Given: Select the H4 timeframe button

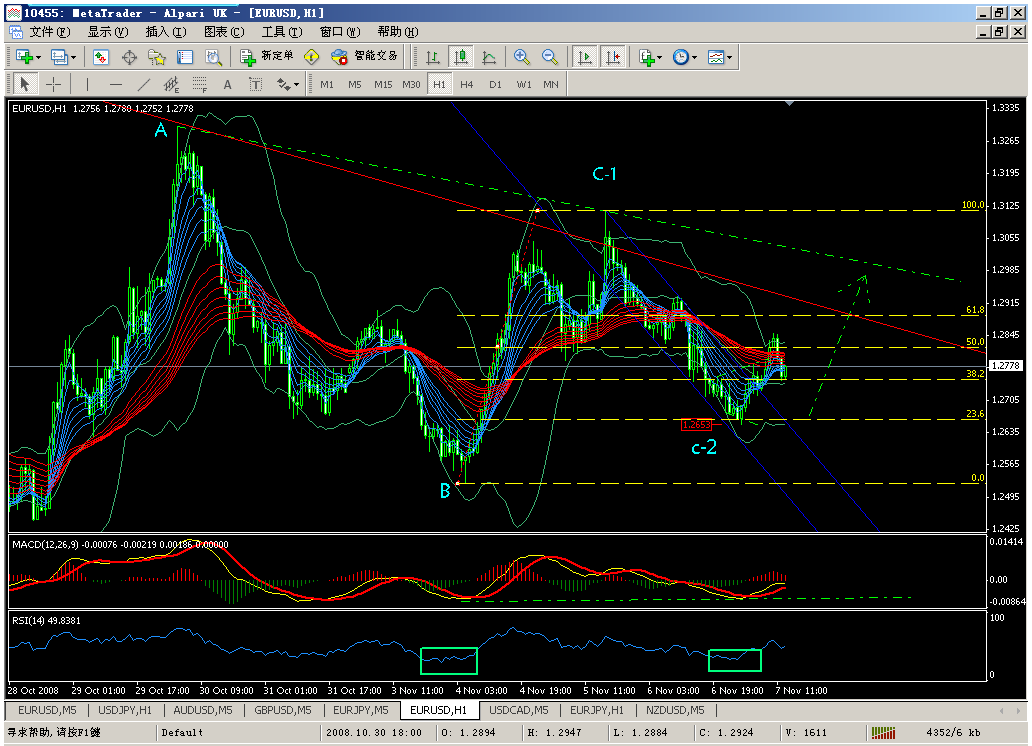Looking at the screenshot, I should click(x=467, y=84).
